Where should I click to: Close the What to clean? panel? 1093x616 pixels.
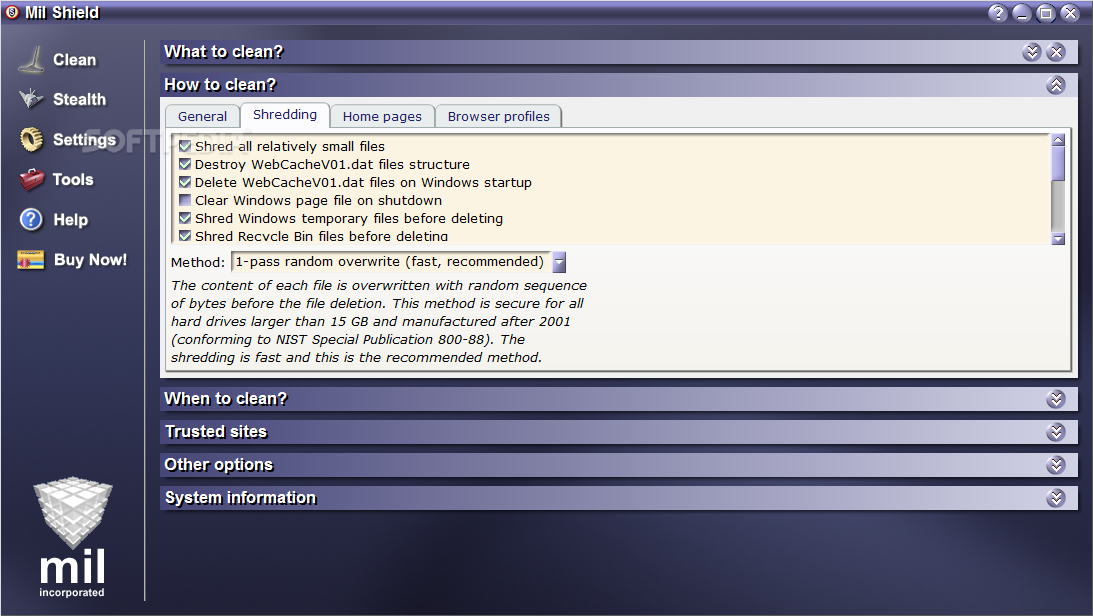1056,52
